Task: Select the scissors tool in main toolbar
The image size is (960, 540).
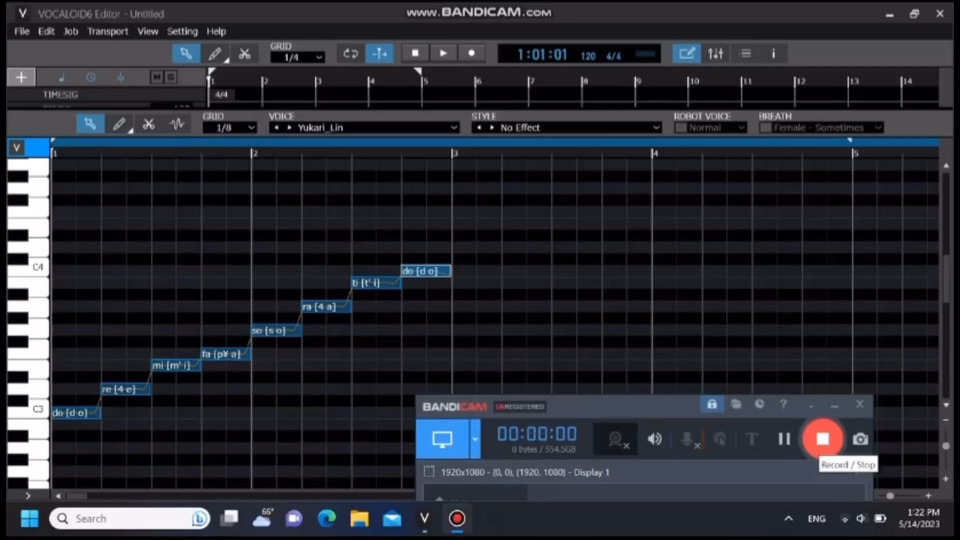Action: (x=244, y=54)
